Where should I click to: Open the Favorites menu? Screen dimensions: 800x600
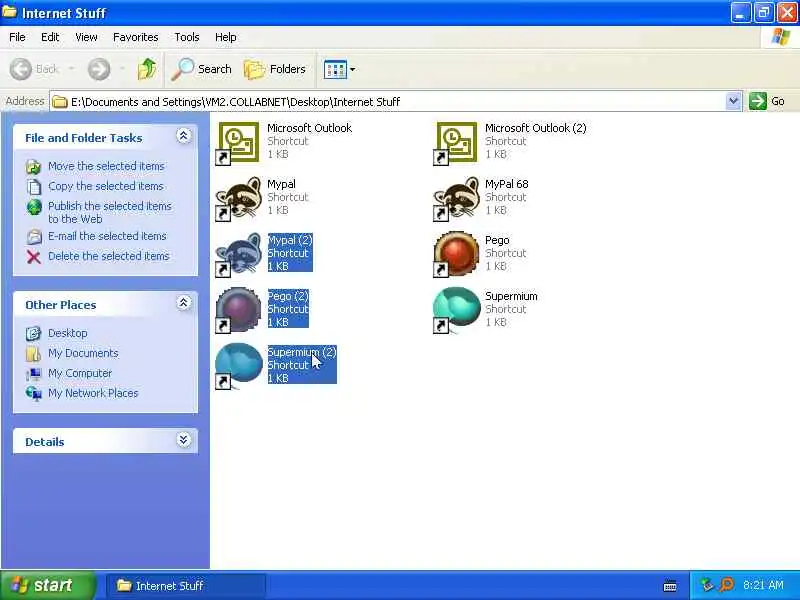[136, 37]
